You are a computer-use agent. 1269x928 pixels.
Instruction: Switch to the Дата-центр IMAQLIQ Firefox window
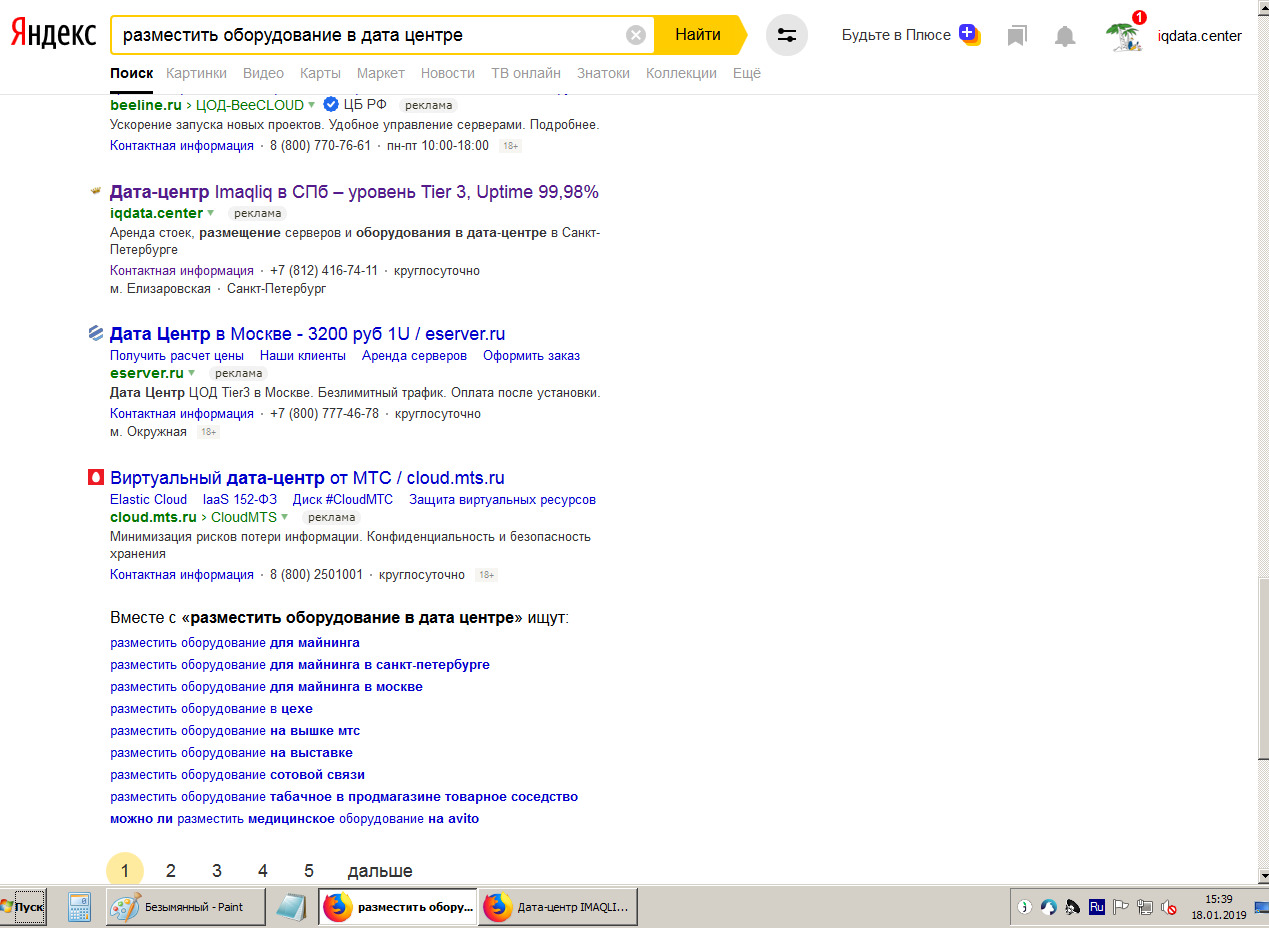[x=558, y=907]
